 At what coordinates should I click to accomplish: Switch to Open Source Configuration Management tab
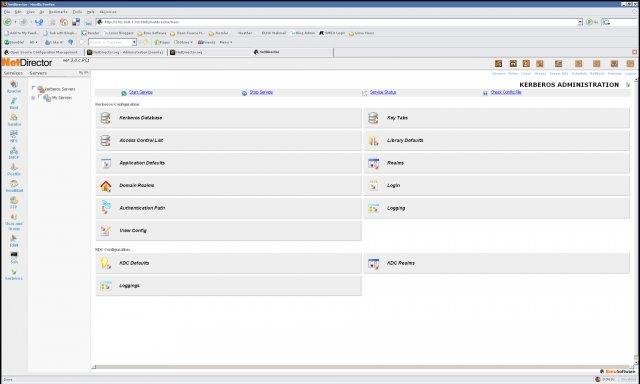click(x=43, y=52)
